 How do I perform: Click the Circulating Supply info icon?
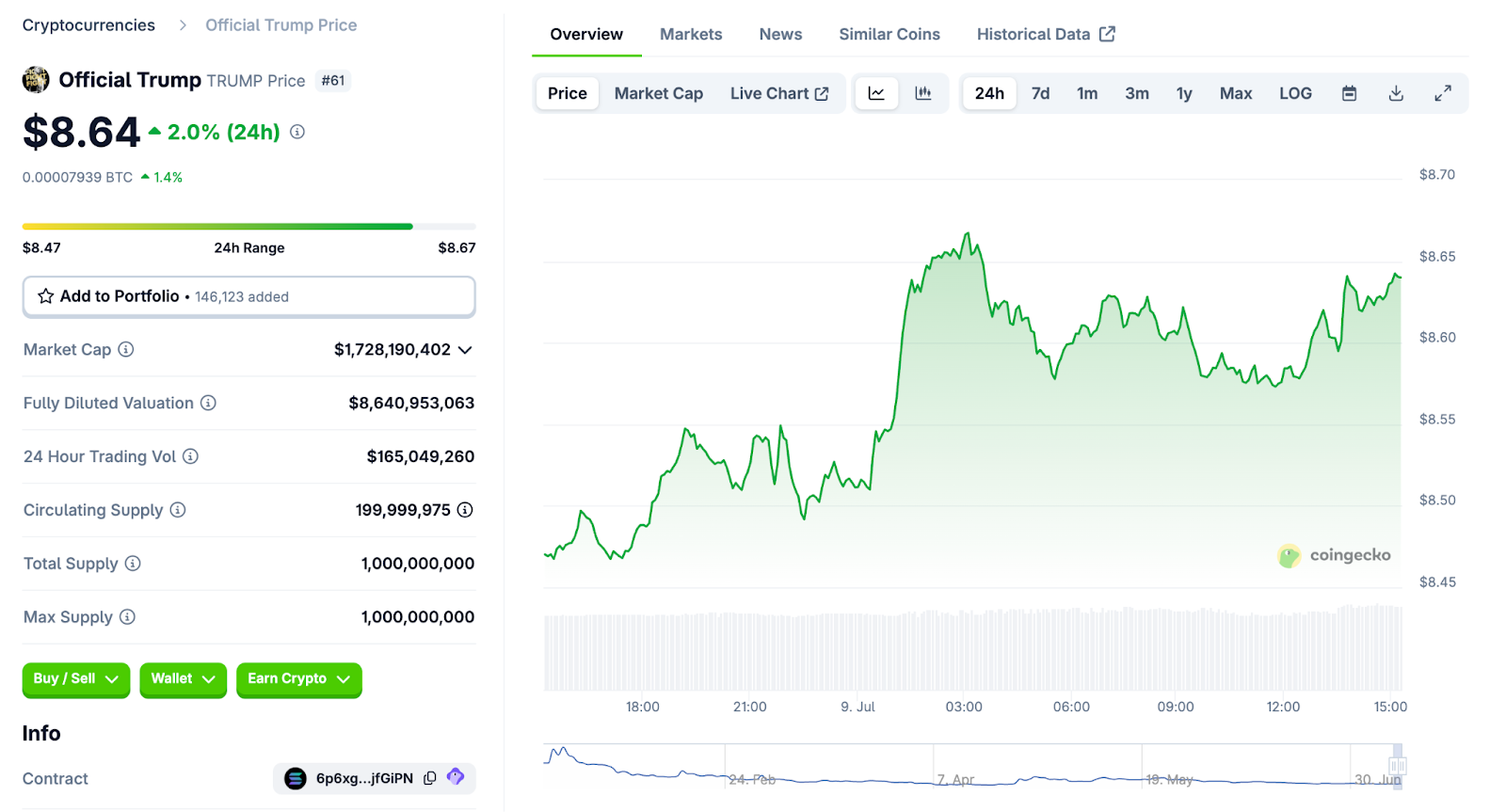(178, 510)
